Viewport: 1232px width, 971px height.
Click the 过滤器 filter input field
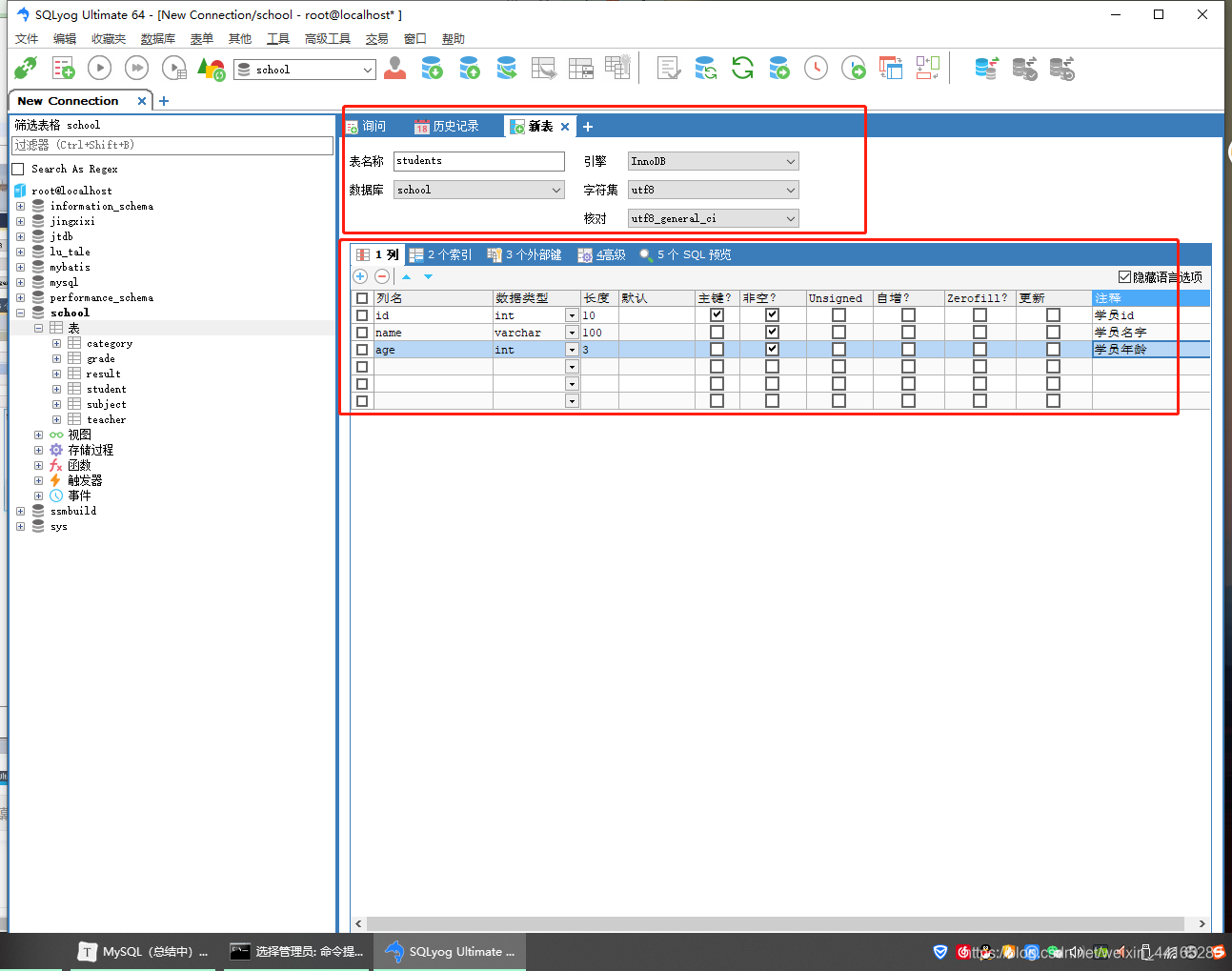[172, 145]
